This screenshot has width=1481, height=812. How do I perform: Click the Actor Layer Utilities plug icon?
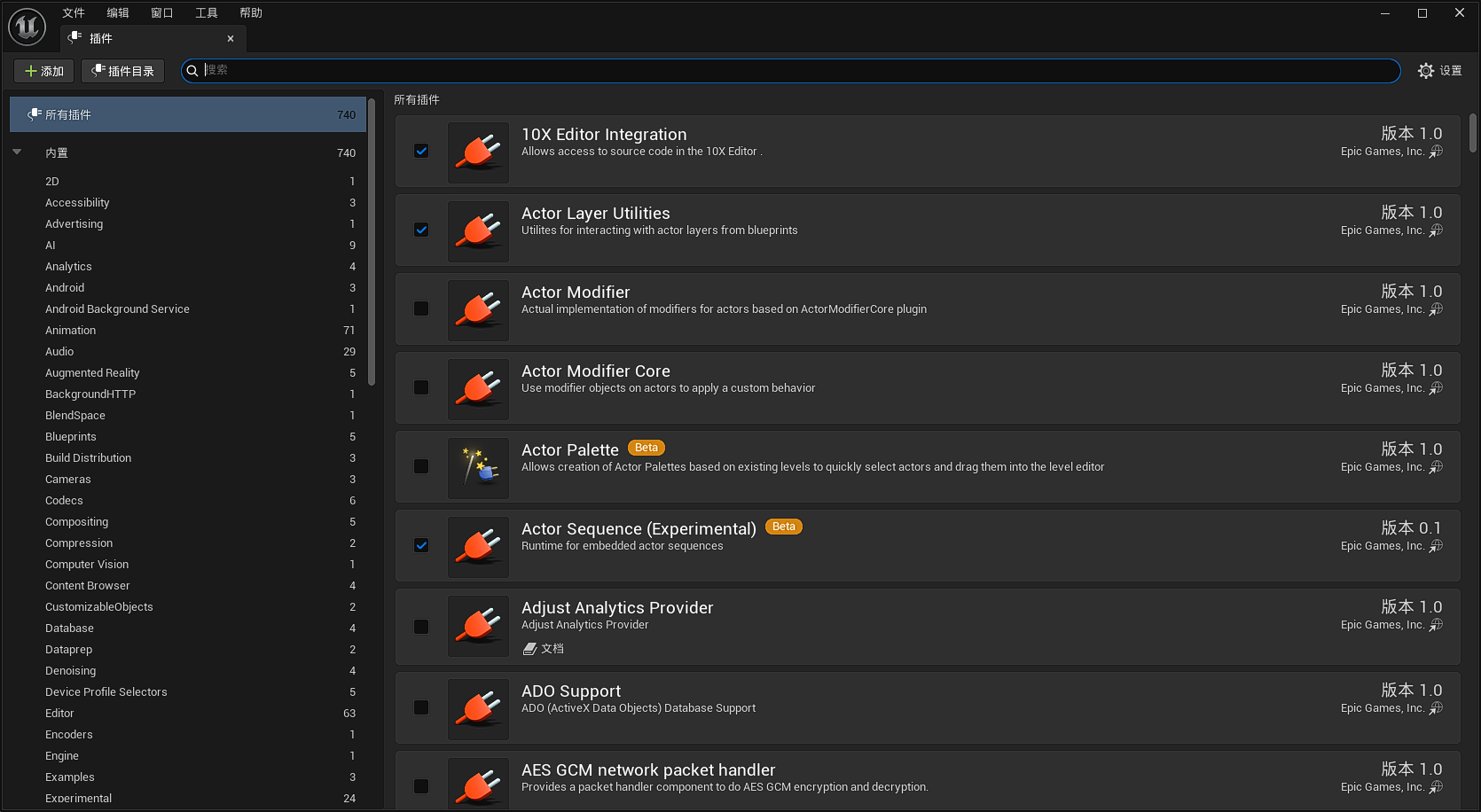(479, 231)
